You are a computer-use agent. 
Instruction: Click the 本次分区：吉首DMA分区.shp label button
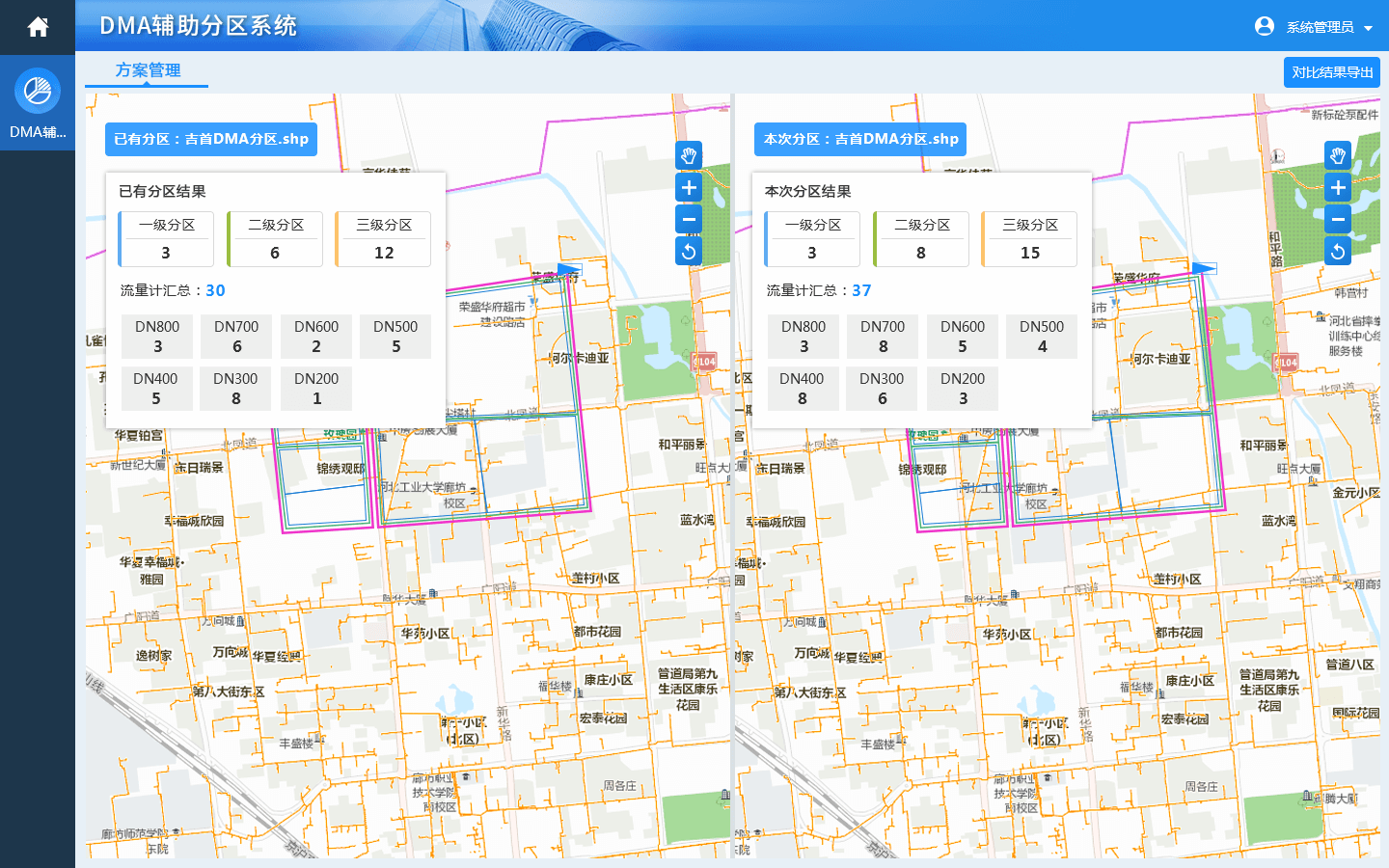[x=860, y=139]
